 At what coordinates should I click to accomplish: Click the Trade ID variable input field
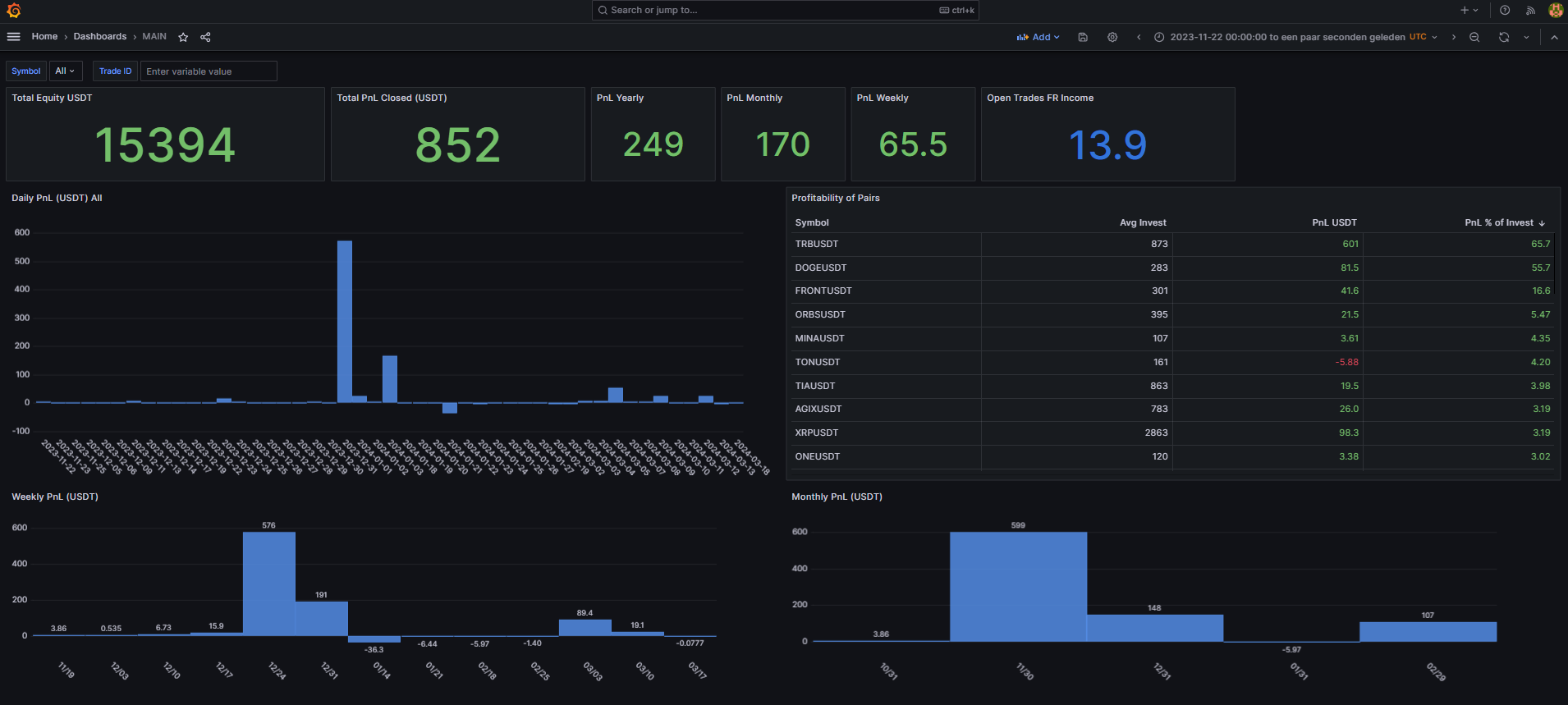209,71
